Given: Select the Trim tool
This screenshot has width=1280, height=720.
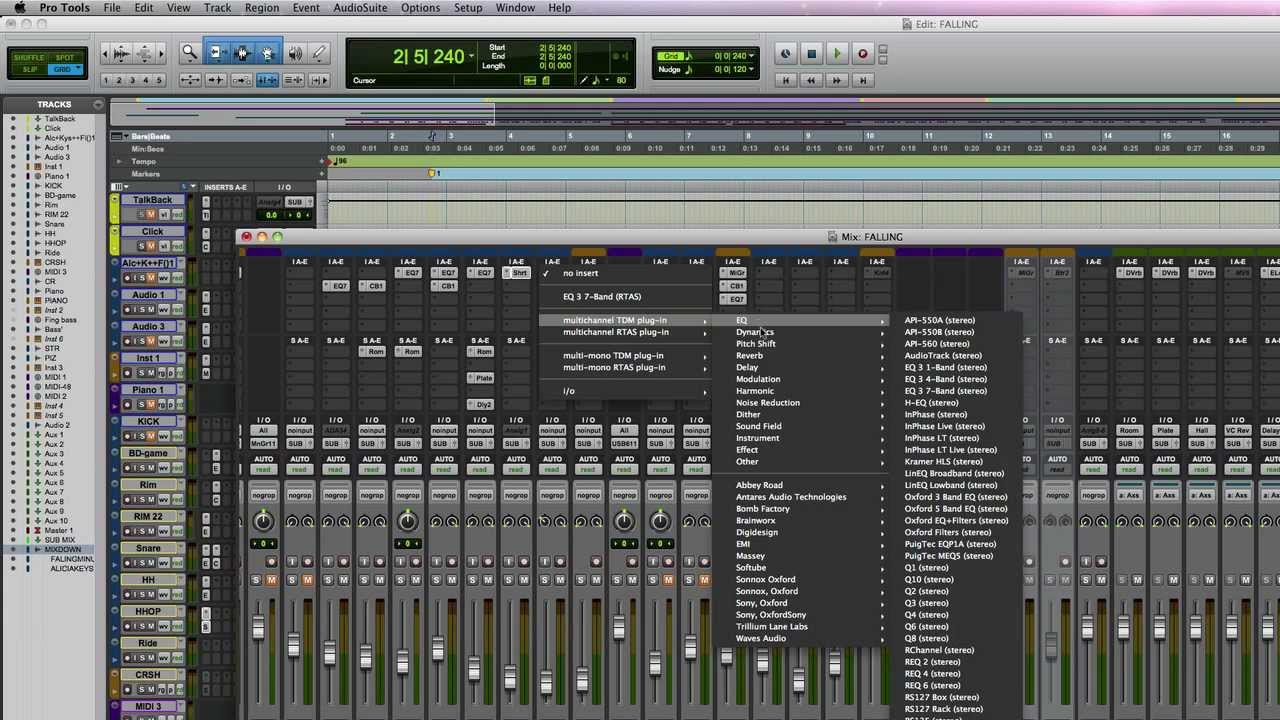Looking at the screenshot, I should pyautogui.click(x=215, y=53).
